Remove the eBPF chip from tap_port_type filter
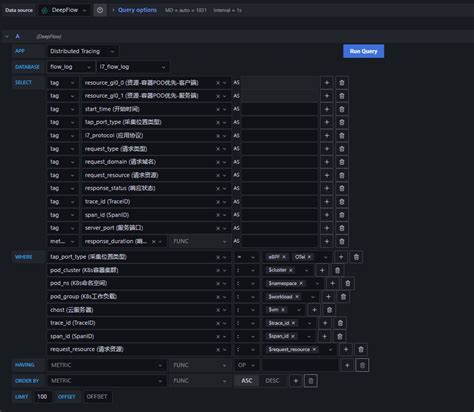474x412 pixels. (284, 257)
